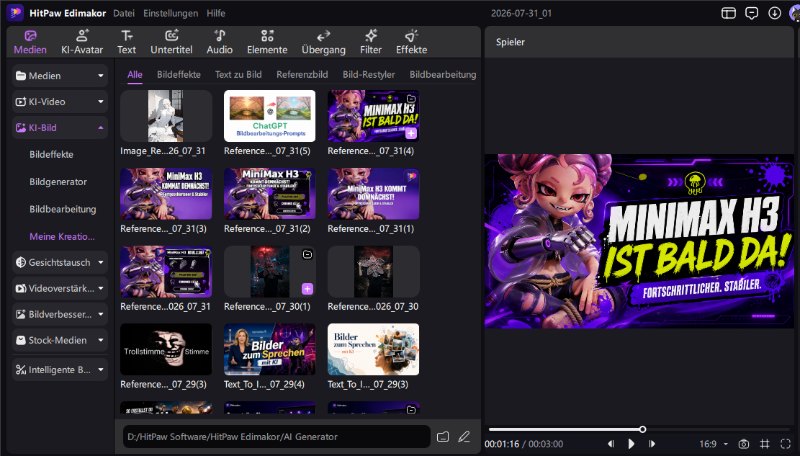Open the Untertitel tool
Viewport: 800px width, 456px height.
tap(171, 42)
